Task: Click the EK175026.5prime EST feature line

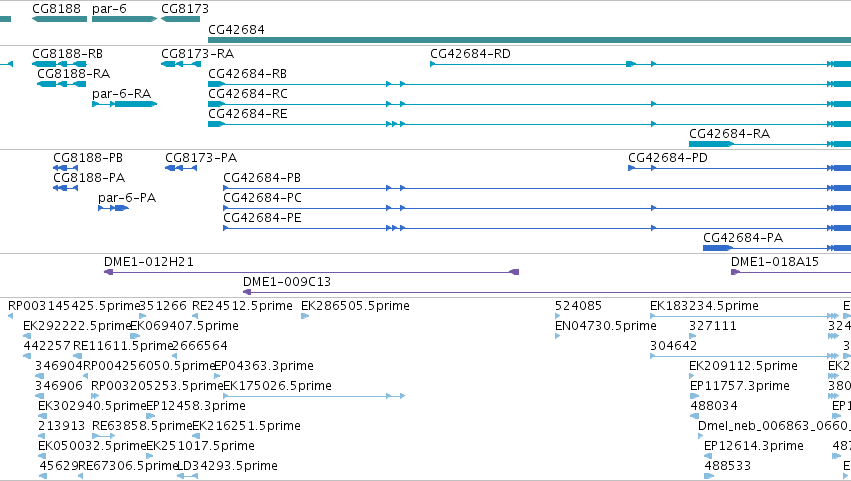Action: pos(314,396)
